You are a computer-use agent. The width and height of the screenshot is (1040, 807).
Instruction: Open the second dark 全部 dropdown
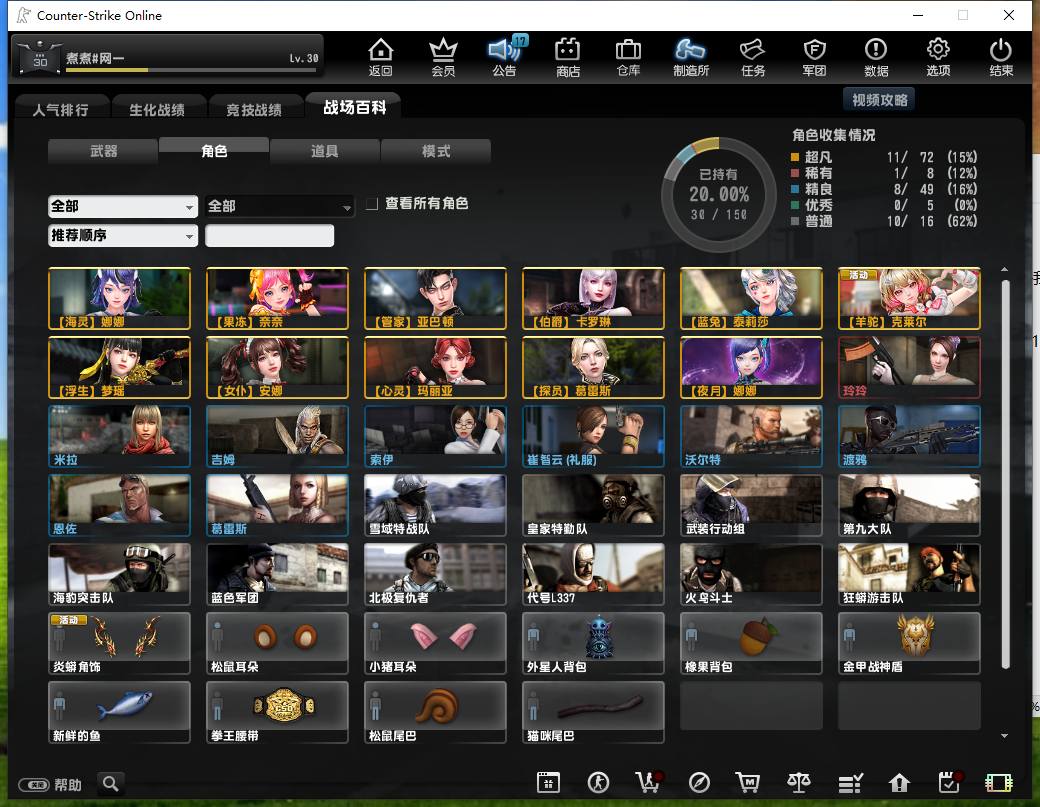pyautogui.click(x=279, y=206)
